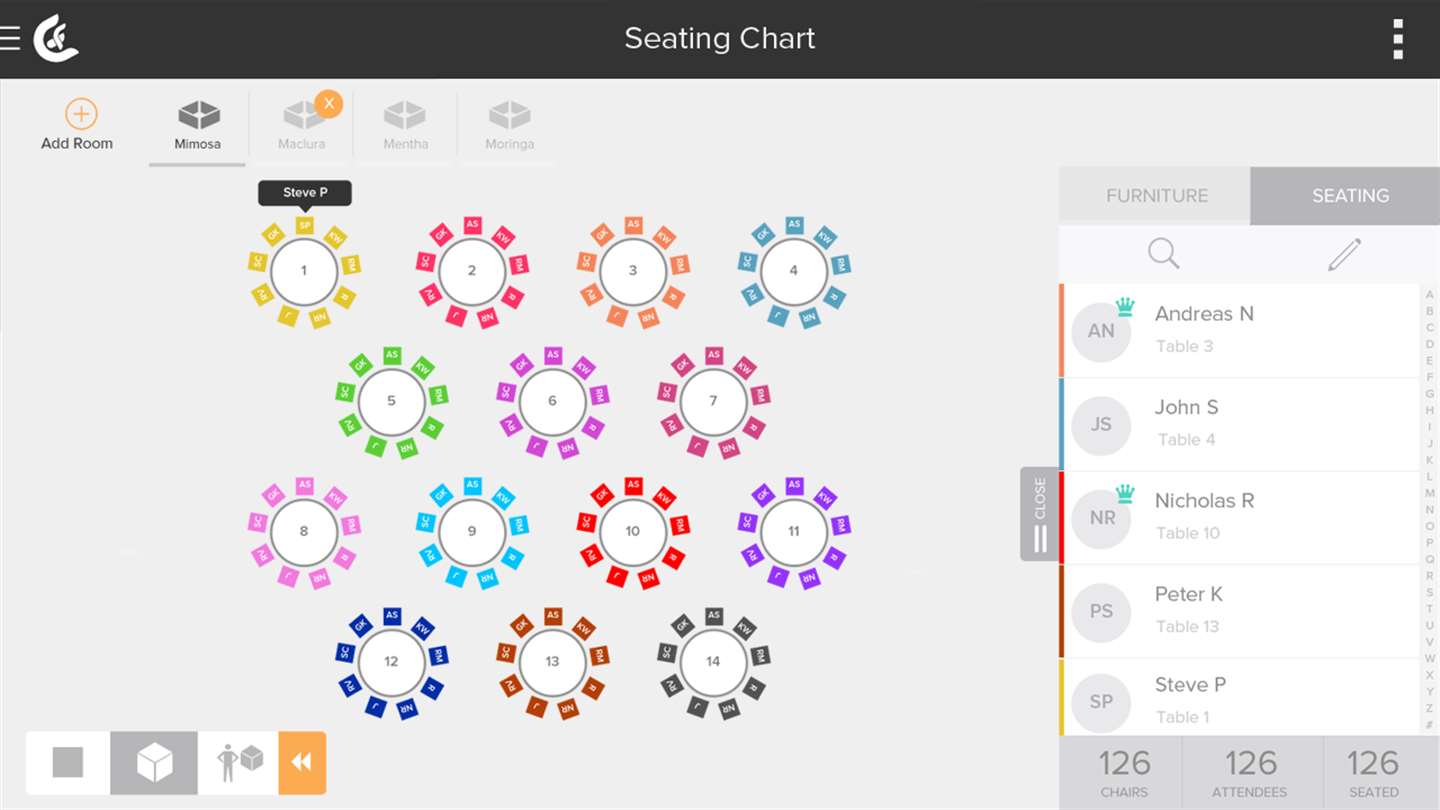
Task: Click table 10 in the seating chart
Action: pos(632,531)
